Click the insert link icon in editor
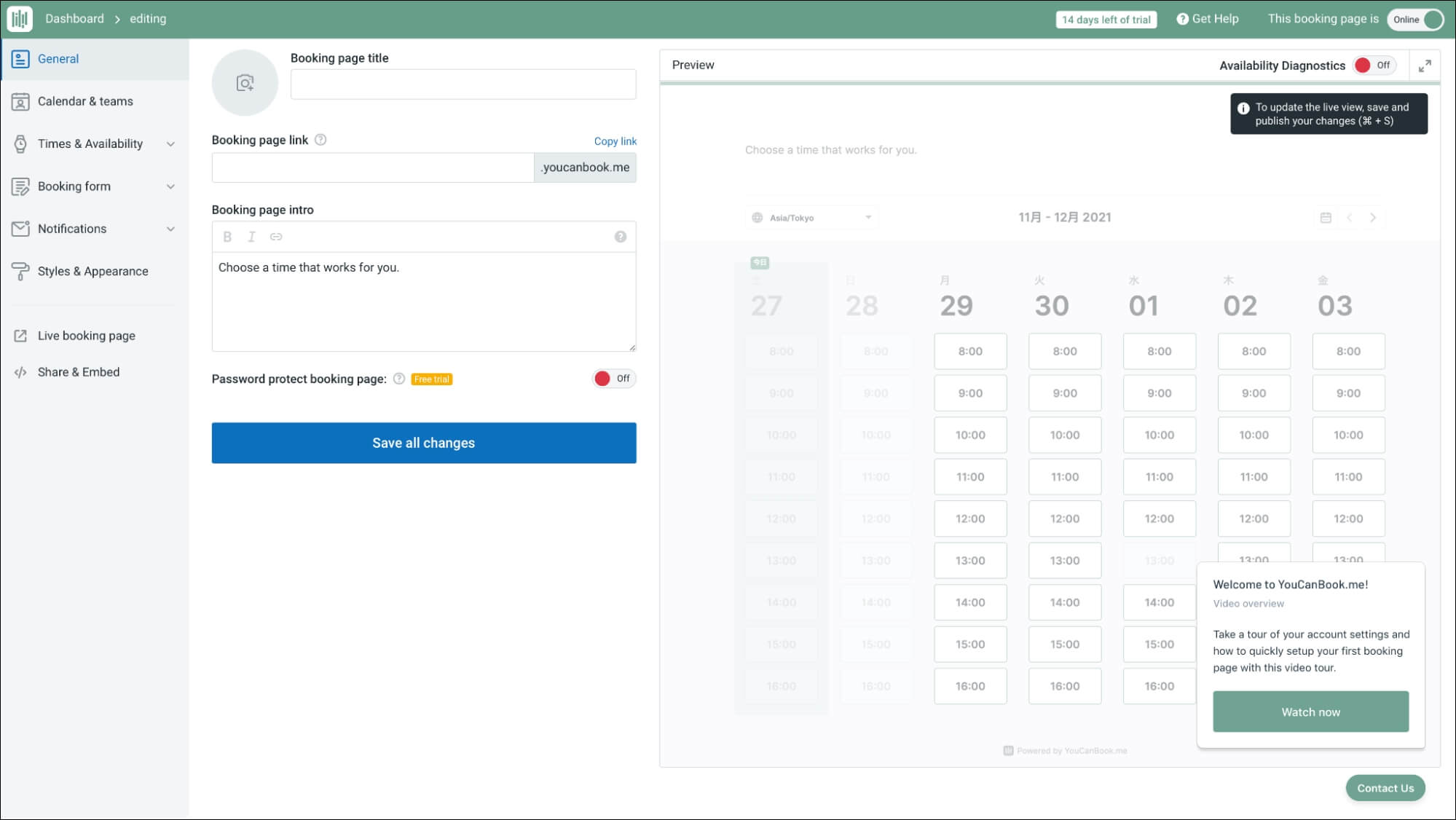 [x=276, y=237]
